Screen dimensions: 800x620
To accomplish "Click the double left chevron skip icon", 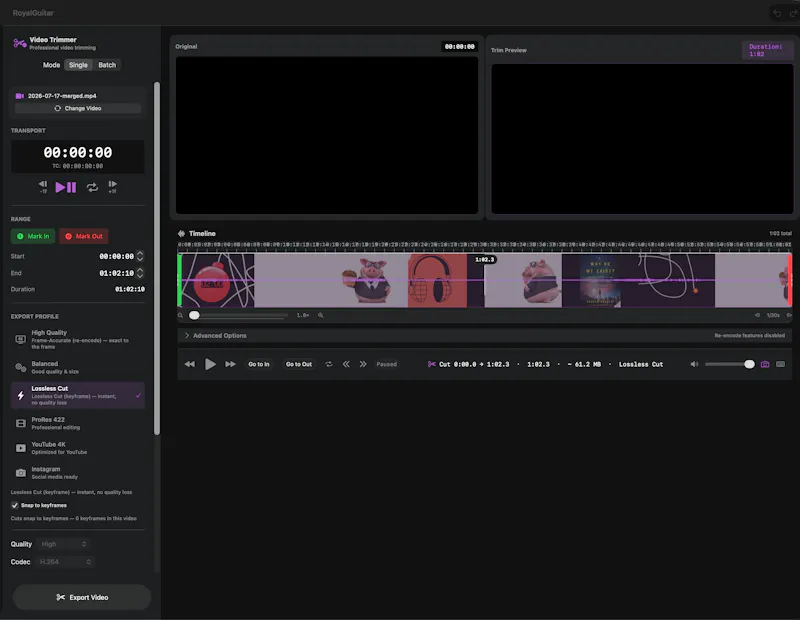I will 346,364.
